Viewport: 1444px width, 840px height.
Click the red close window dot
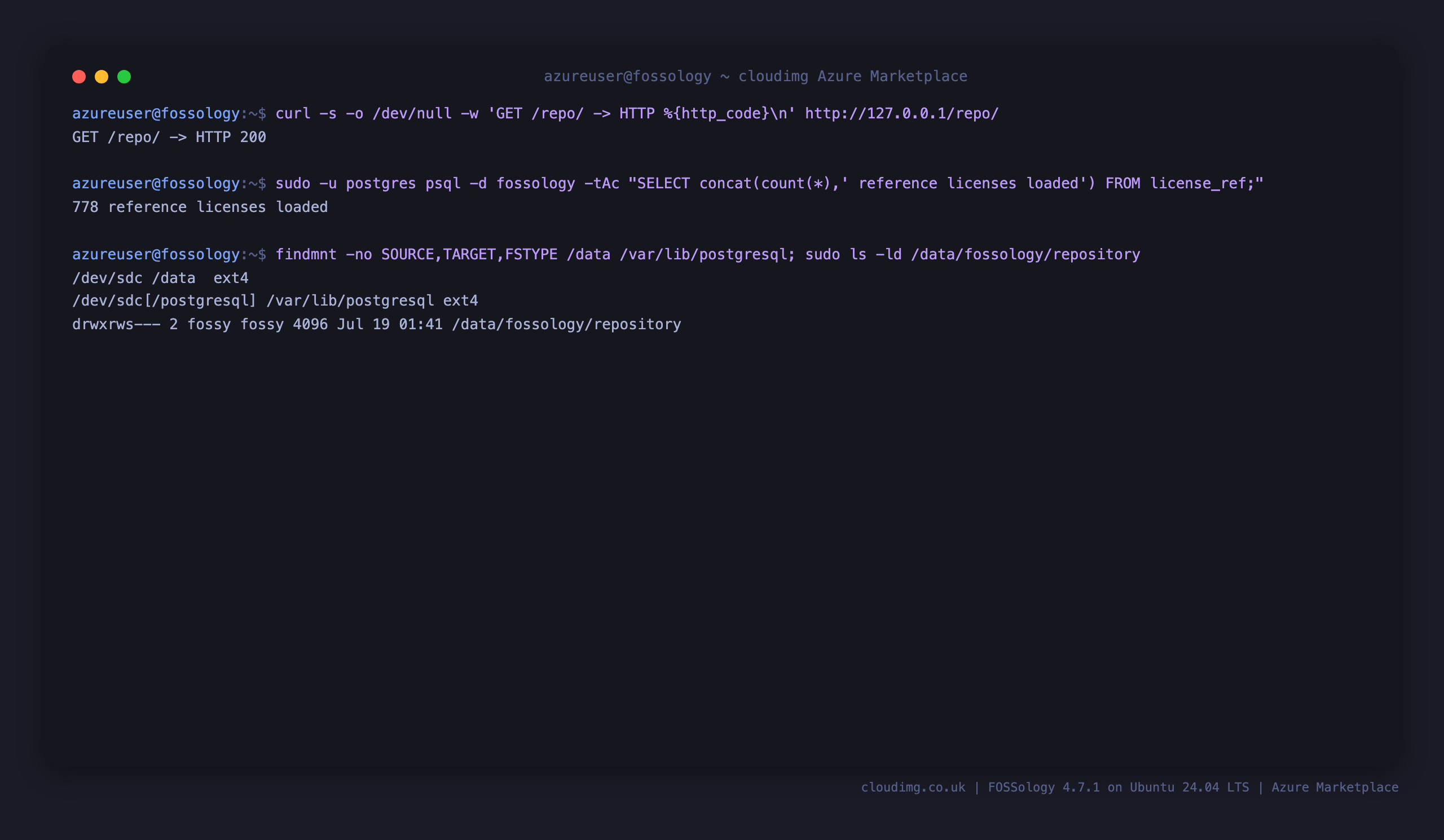point(79,77)
